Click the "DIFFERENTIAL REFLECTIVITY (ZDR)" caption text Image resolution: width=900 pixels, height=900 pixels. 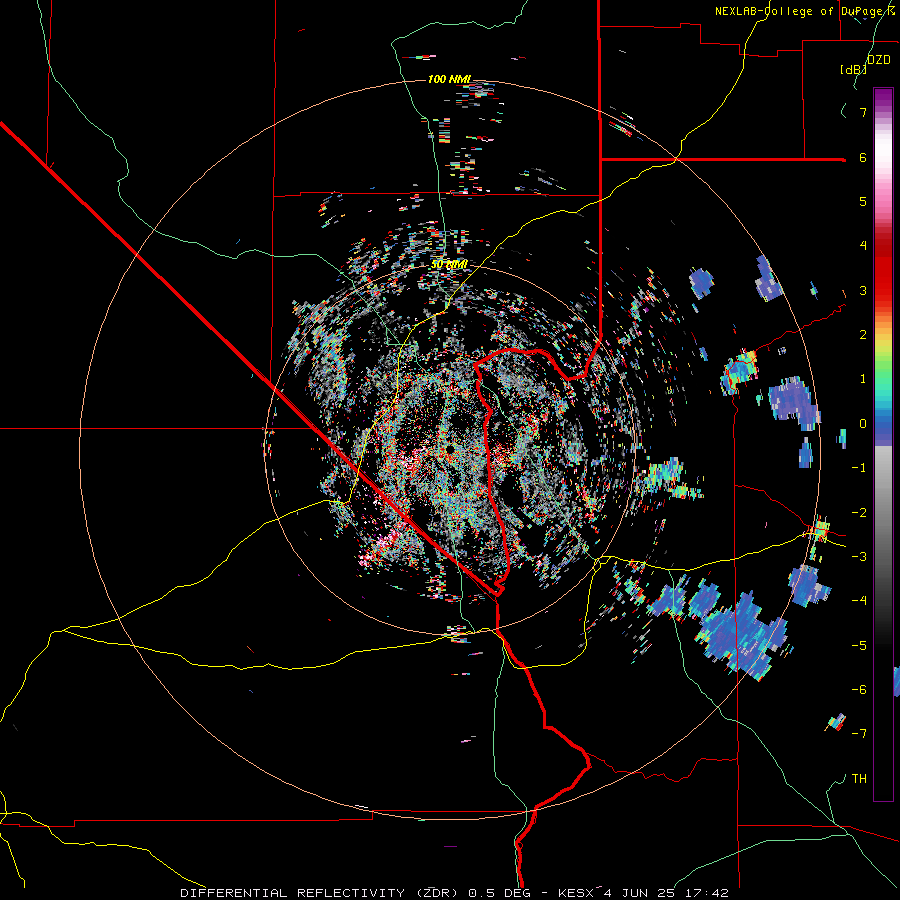320,893
